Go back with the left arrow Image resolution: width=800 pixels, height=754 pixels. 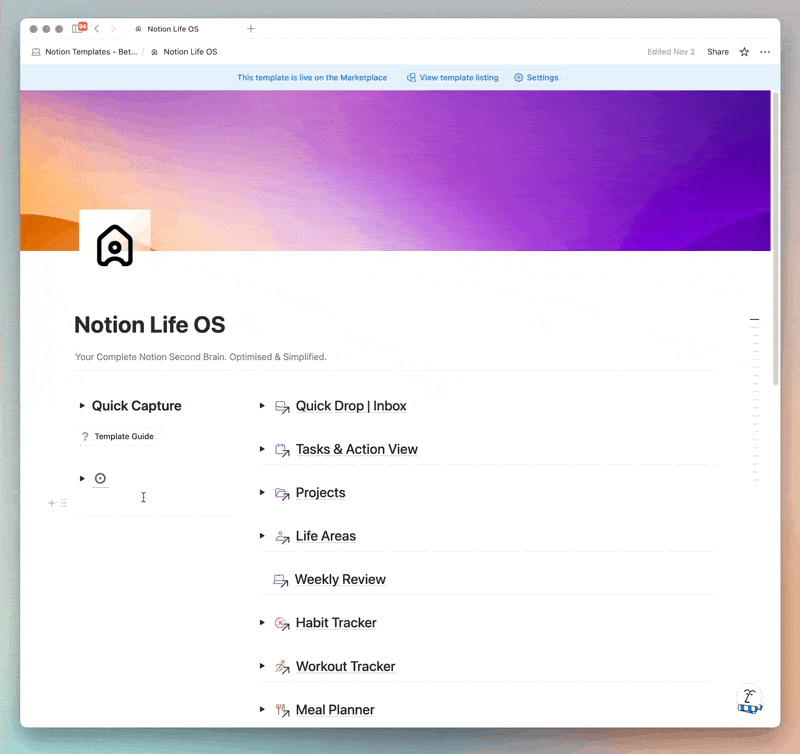[x=97, y=29]
